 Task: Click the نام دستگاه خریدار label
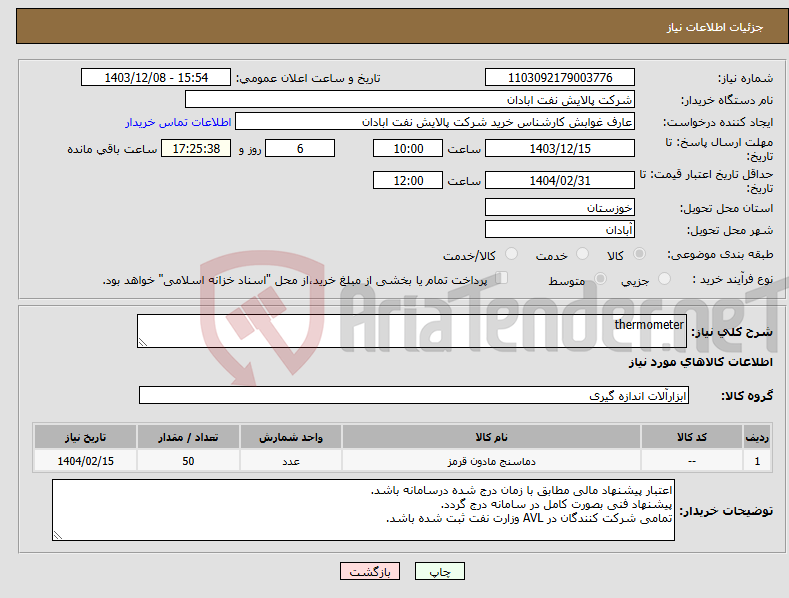click(727, 101)
